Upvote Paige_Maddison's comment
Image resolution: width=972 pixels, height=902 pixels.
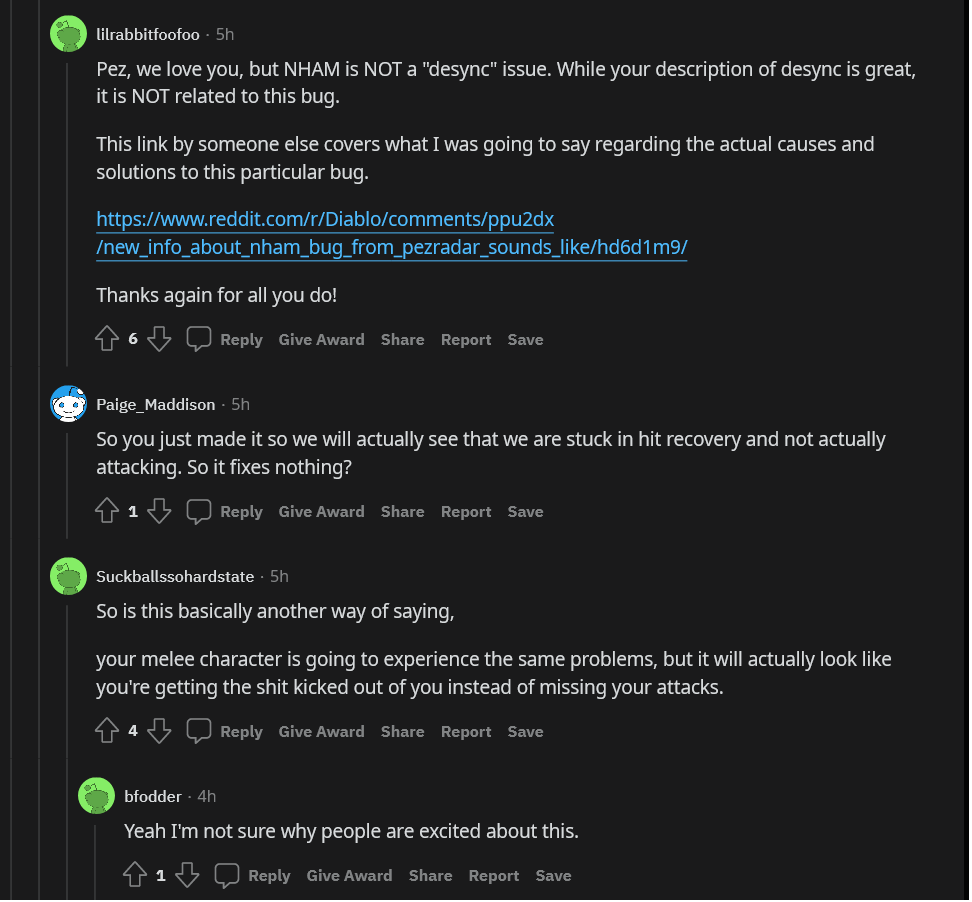[x=107, y=512]
